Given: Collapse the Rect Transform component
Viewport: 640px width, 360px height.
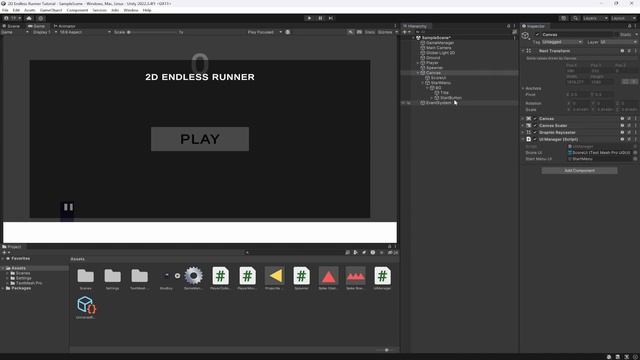Looking at the screenshot, I should pyautogui.click(x=523, y=51).
